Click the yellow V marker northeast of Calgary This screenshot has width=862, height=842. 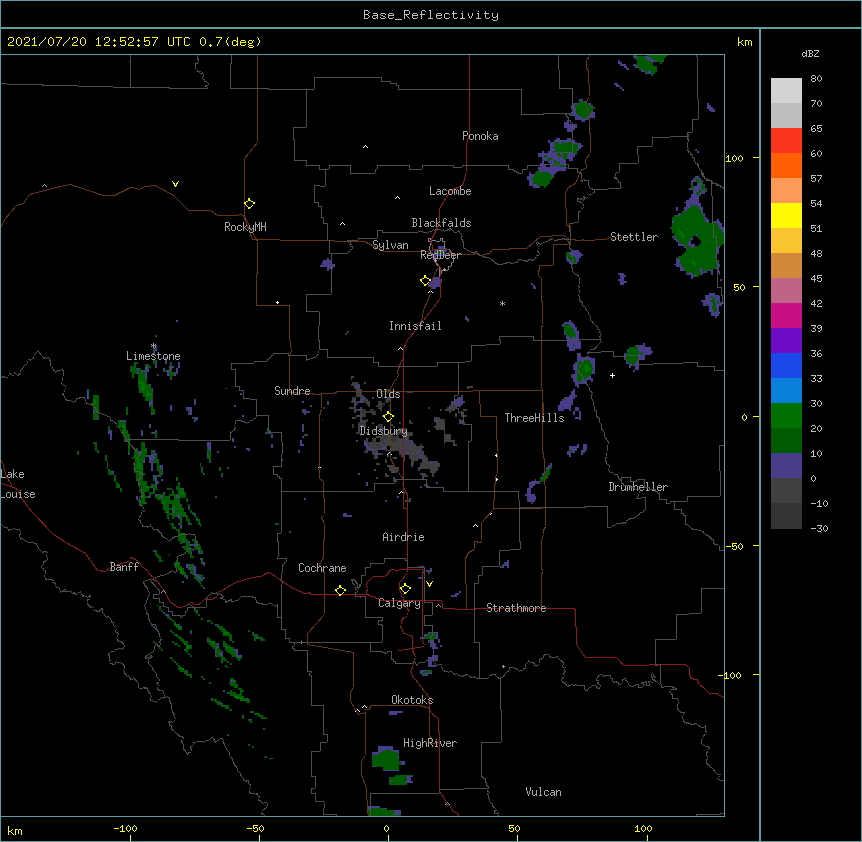click(x=429, y=584)
